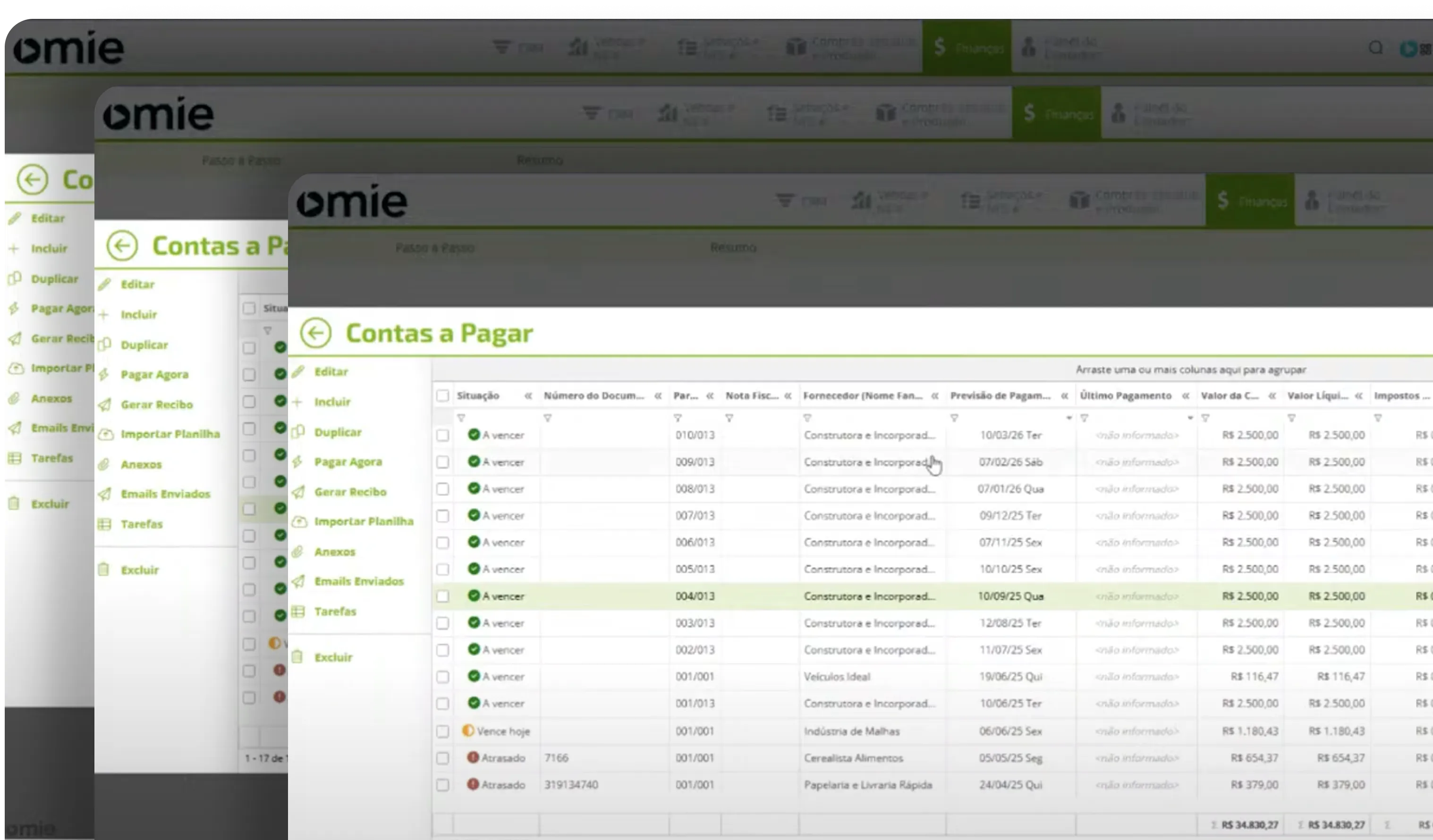Collapse the Situação column with its chevron
Screen dimensions: 1433x840
coord(528,396)
